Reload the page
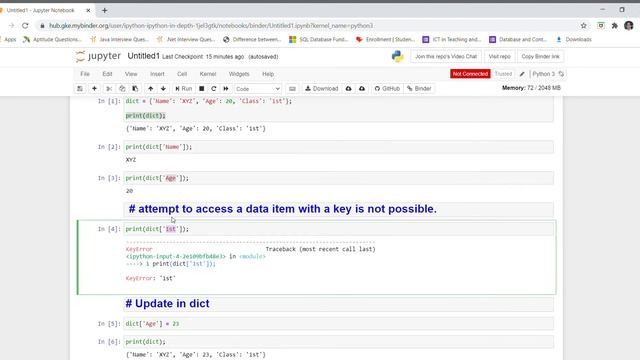640x360 pixels. click(x=25, y=25)
